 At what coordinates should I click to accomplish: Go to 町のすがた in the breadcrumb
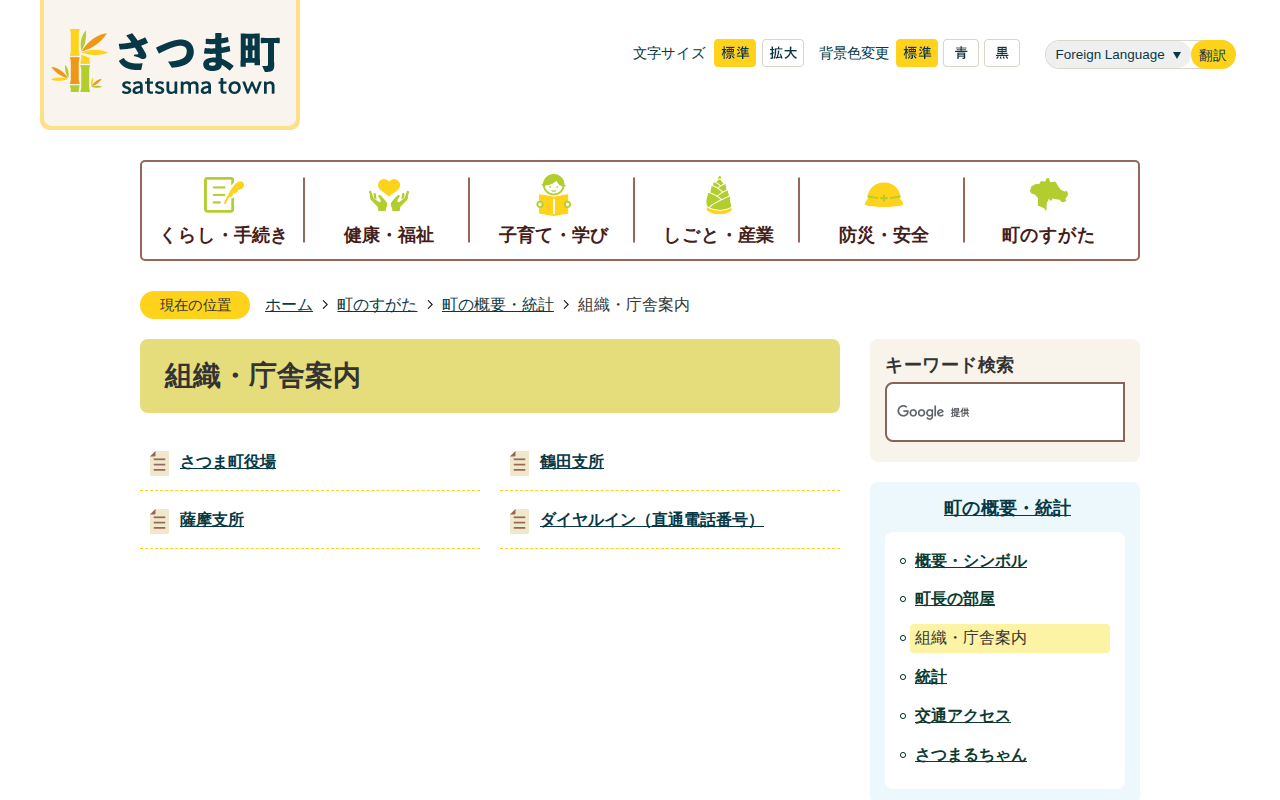point(377,305)
